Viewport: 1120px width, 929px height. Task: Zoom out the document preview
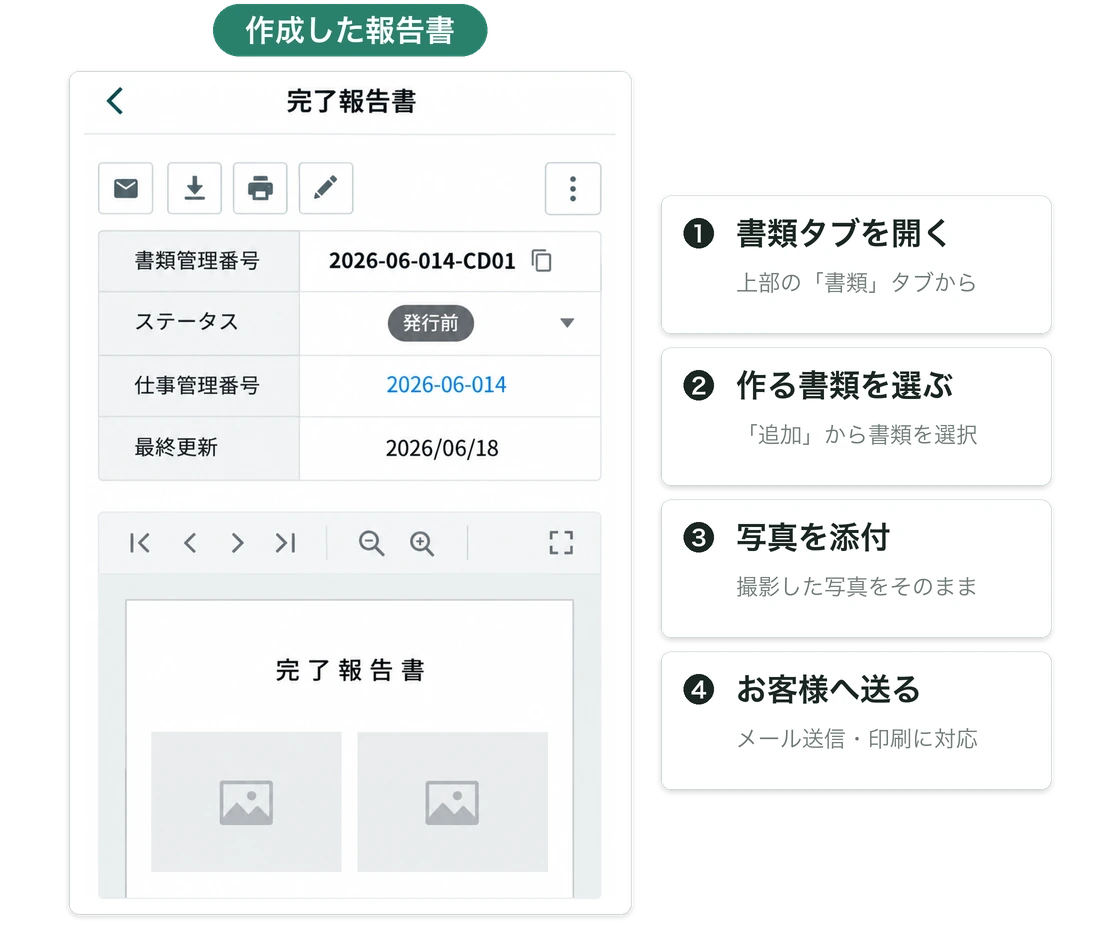click(371, 543)
